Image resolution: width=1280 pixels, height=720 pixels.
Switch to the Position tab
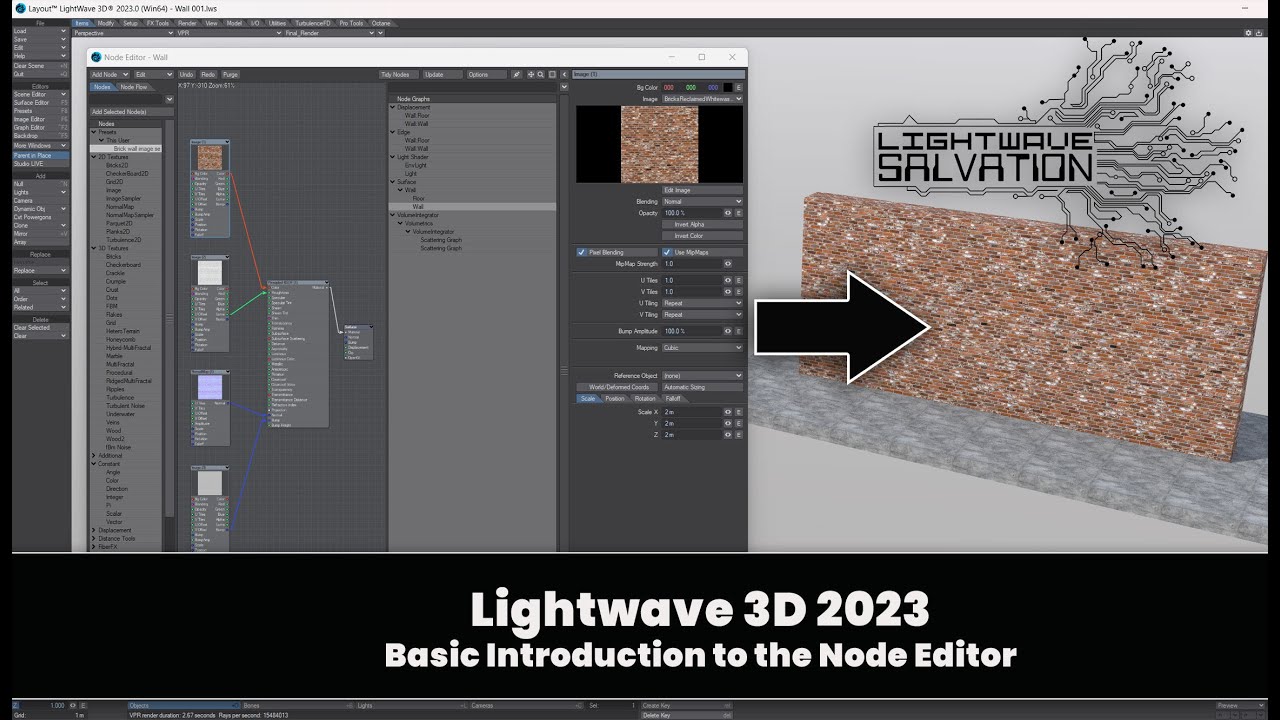(x=614, y=399)
